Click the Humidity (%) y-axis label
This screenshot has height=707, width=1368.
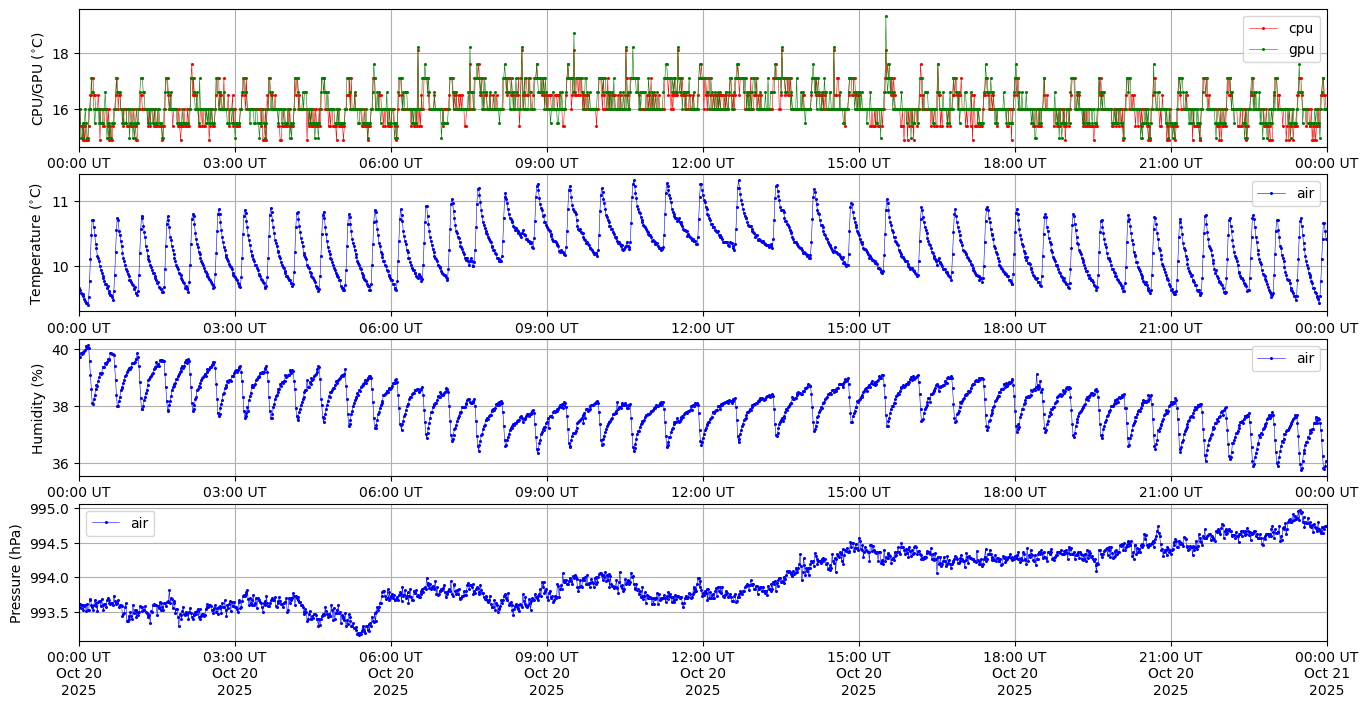pos(37,408)
